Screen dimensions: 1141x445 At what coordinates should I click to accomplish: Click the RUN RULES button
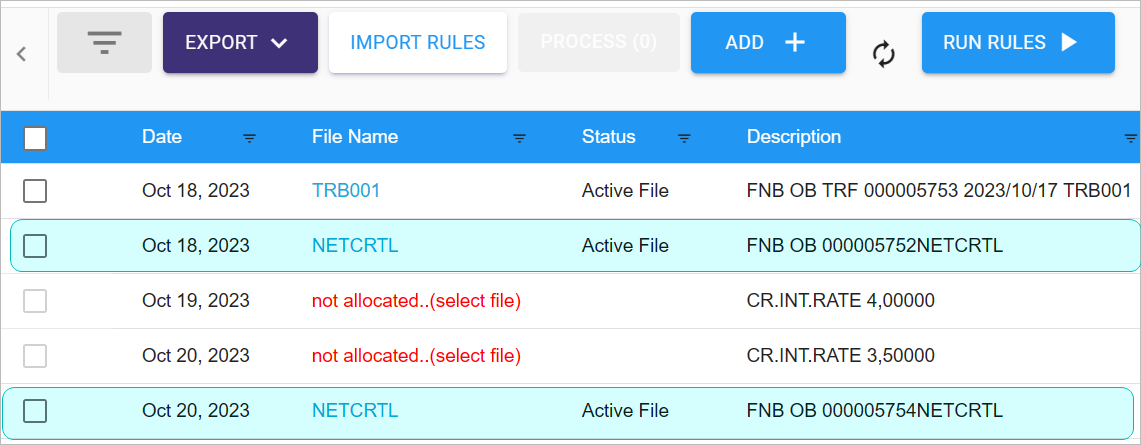tap(1018, 42)
